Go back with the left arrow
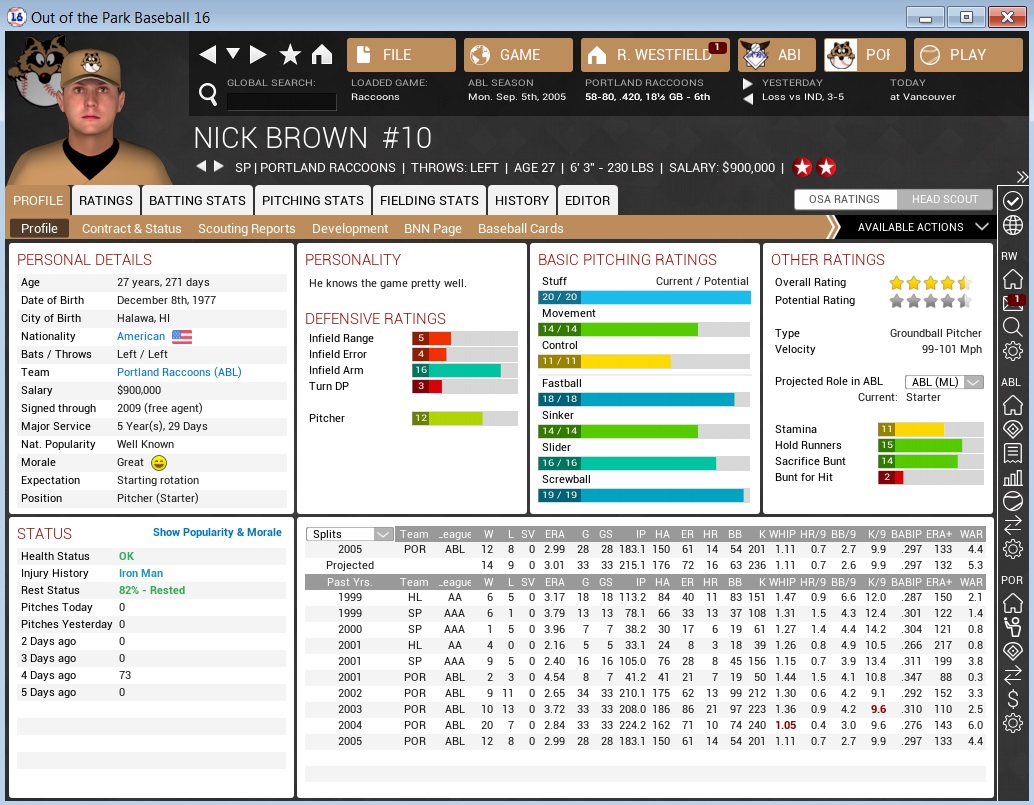Viewport: 1034px width, 805px height. [208, 55]
